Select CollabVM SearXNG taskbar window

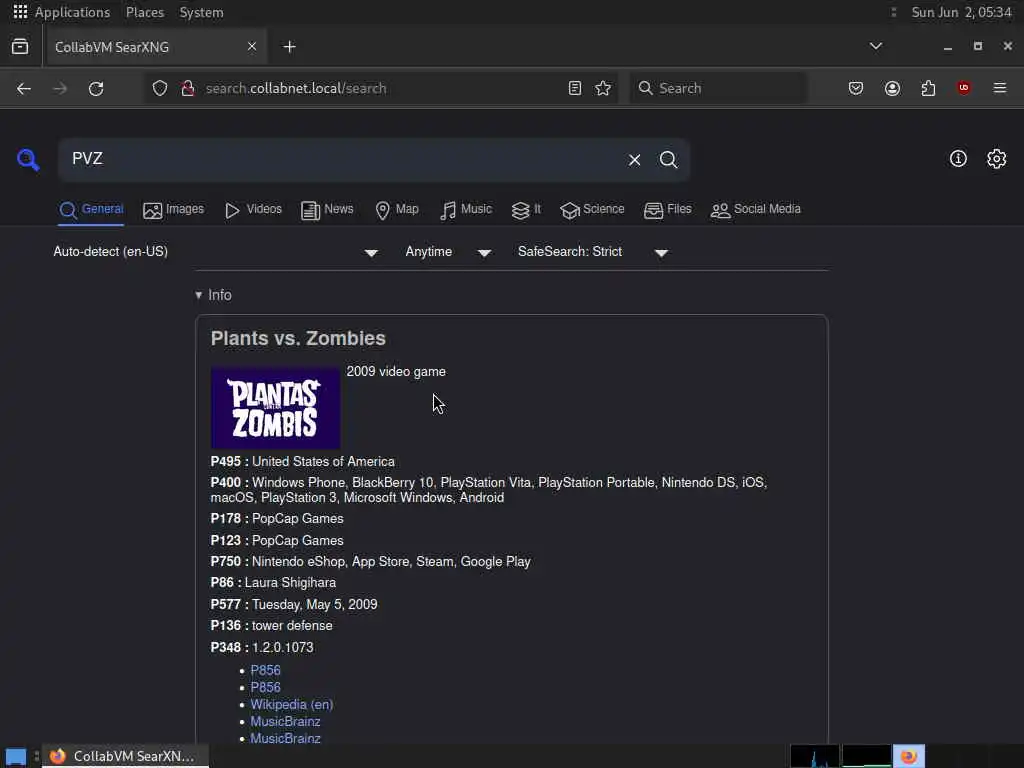coord(125,756)
